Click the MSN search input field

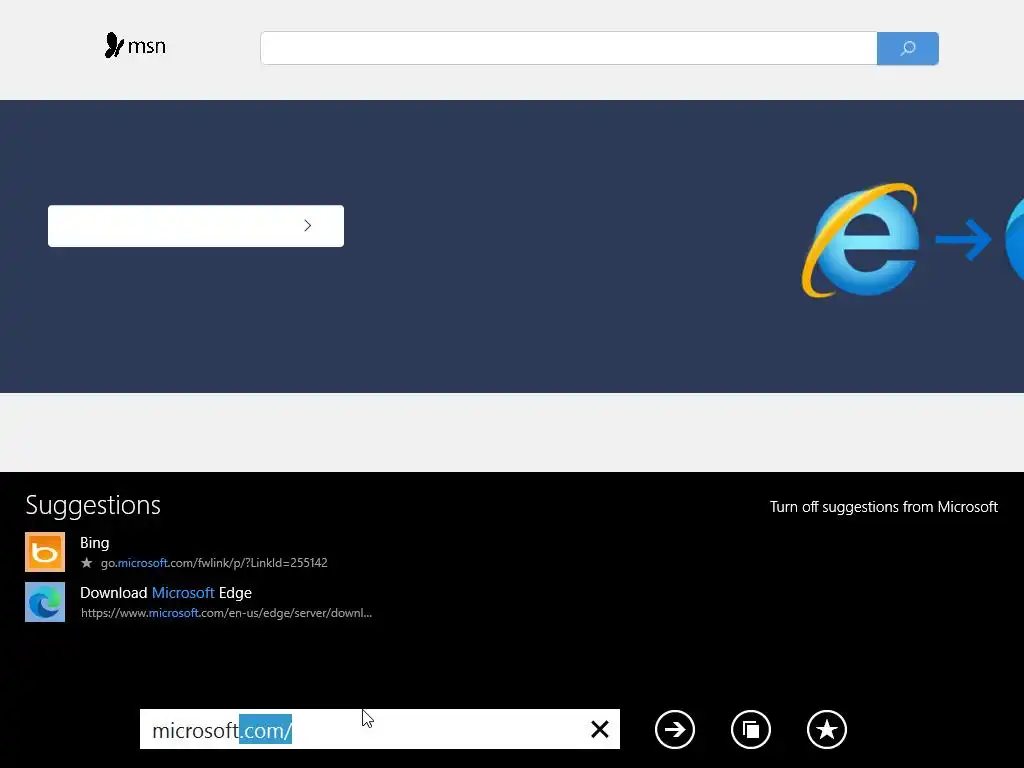click(568, 48)
